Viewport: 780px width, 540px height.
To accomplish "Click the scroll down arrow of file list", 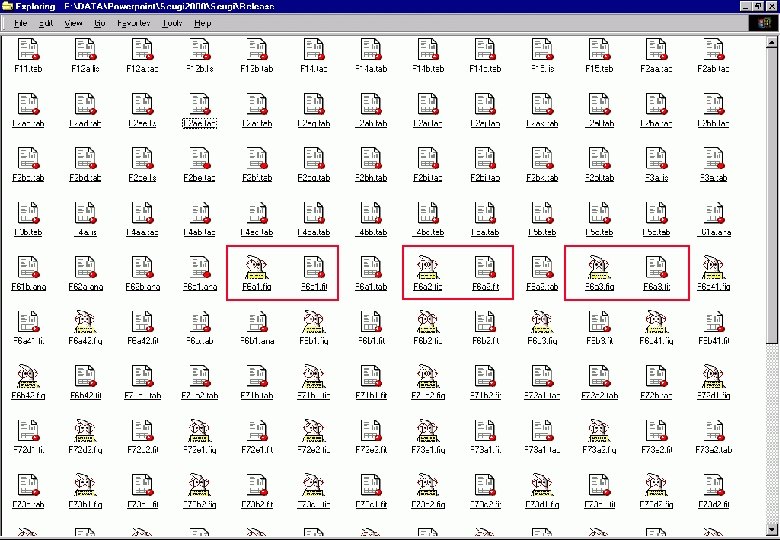I will coord(772,529).
